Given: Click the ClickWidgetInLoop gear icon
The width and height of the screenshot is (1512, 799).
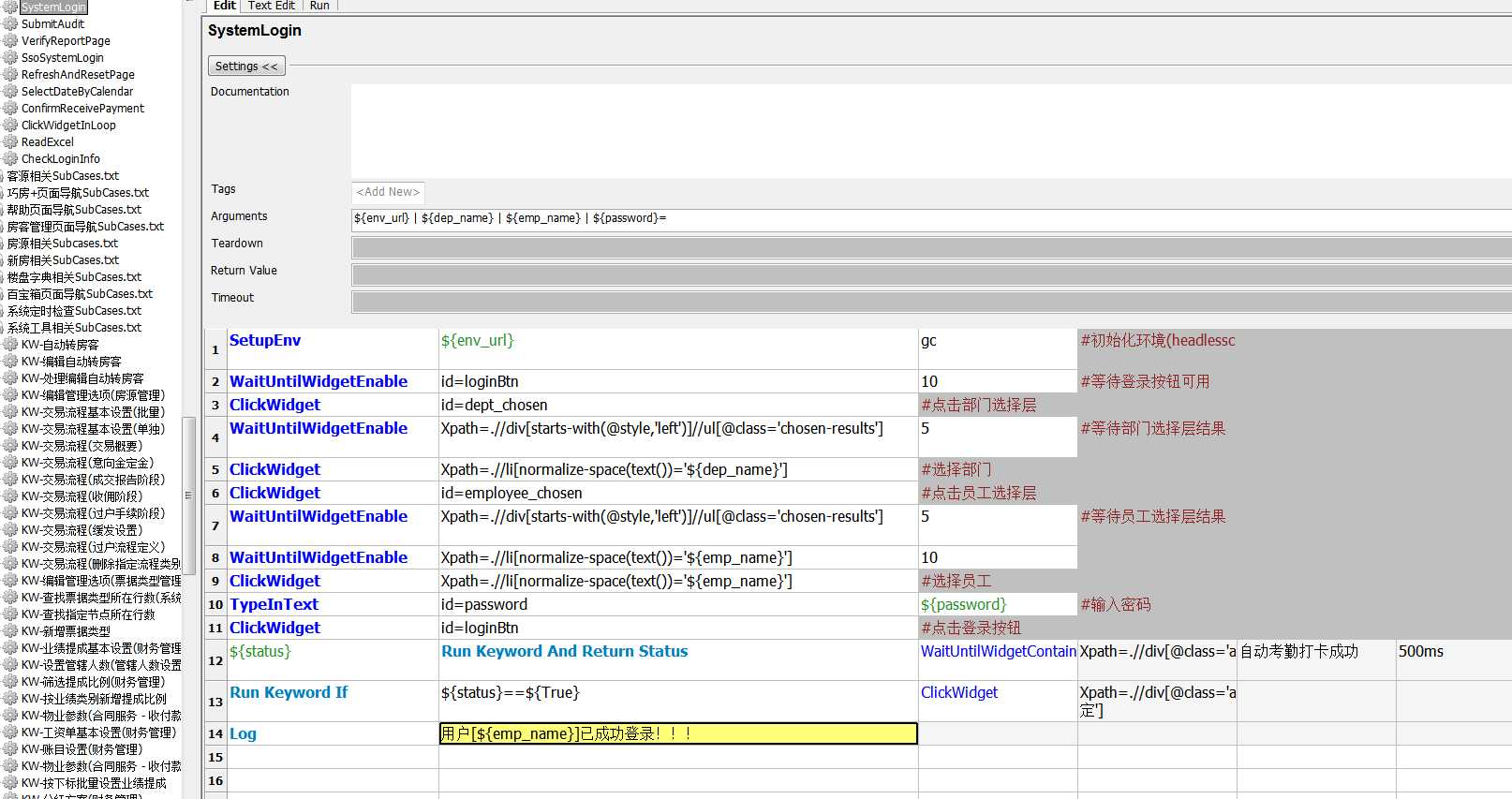Looking at the screenshot, I should [x=10, y=126].
